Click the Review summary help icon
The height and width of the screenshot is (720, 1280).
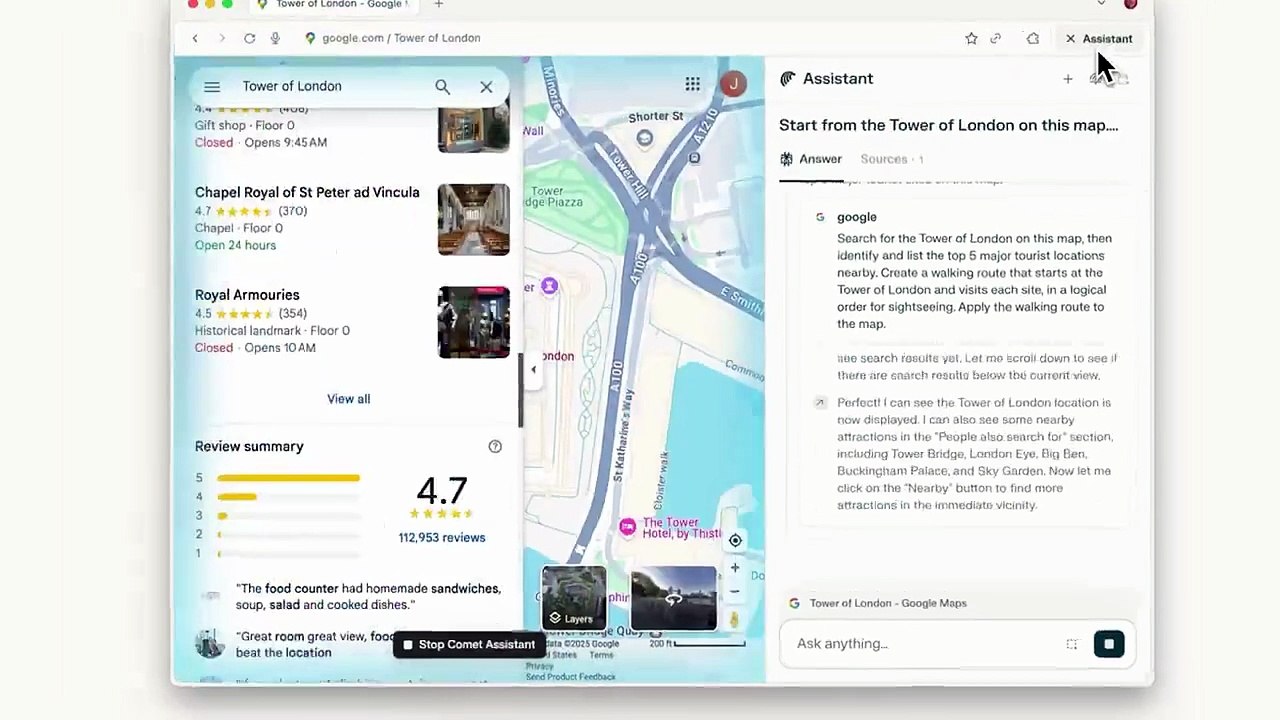[x=495, y=447]
